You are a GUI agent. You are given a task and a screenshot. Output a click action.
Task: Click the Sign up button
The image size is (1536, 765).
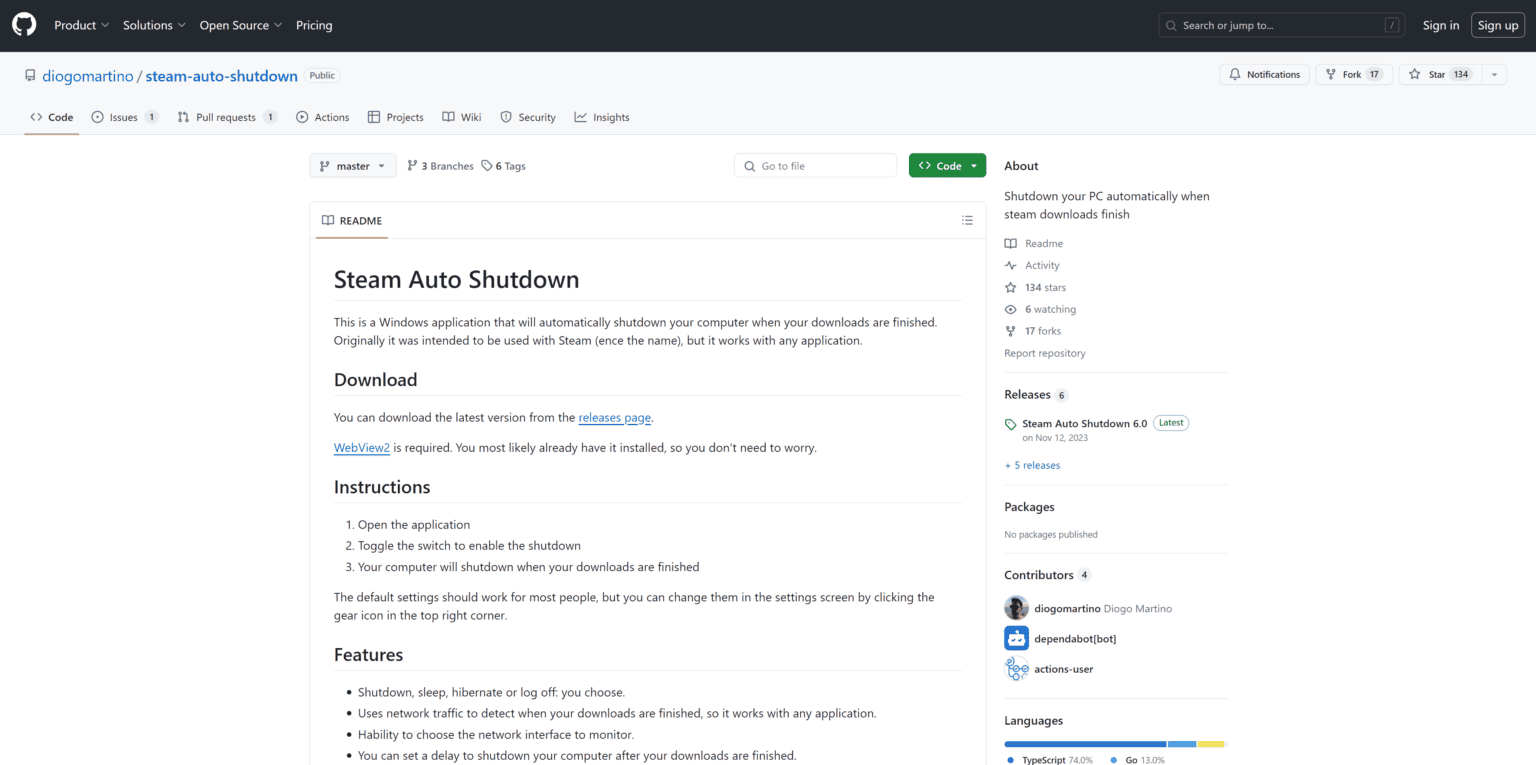pyautogui.click(x=1498, y=25)
